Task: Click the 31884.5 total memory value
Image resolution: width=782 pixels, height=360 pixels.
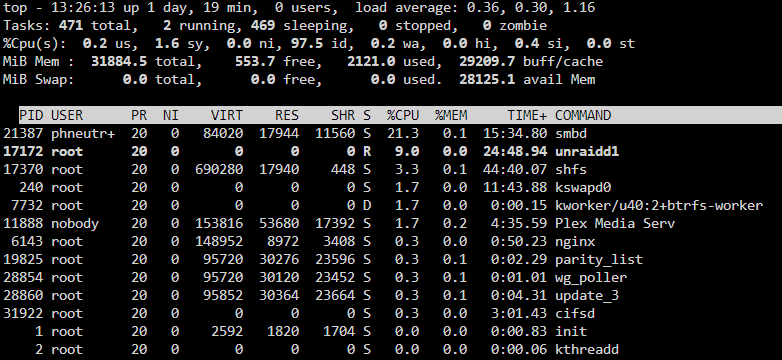Action: (x=119, y=62)
